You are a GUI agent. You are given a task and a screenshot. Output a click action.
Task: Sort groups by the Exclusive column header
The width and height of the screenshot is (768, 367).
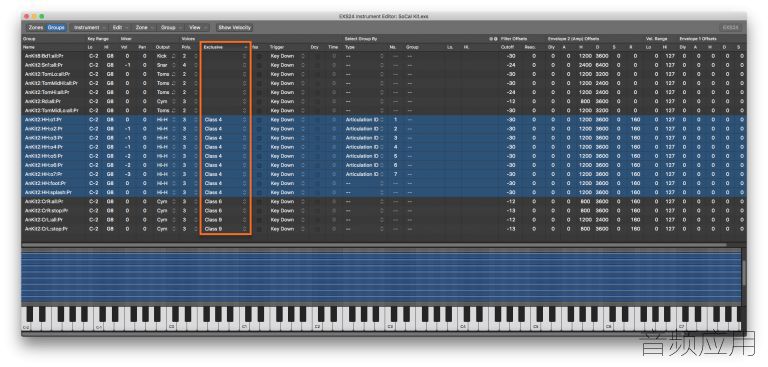coord(225,47)
